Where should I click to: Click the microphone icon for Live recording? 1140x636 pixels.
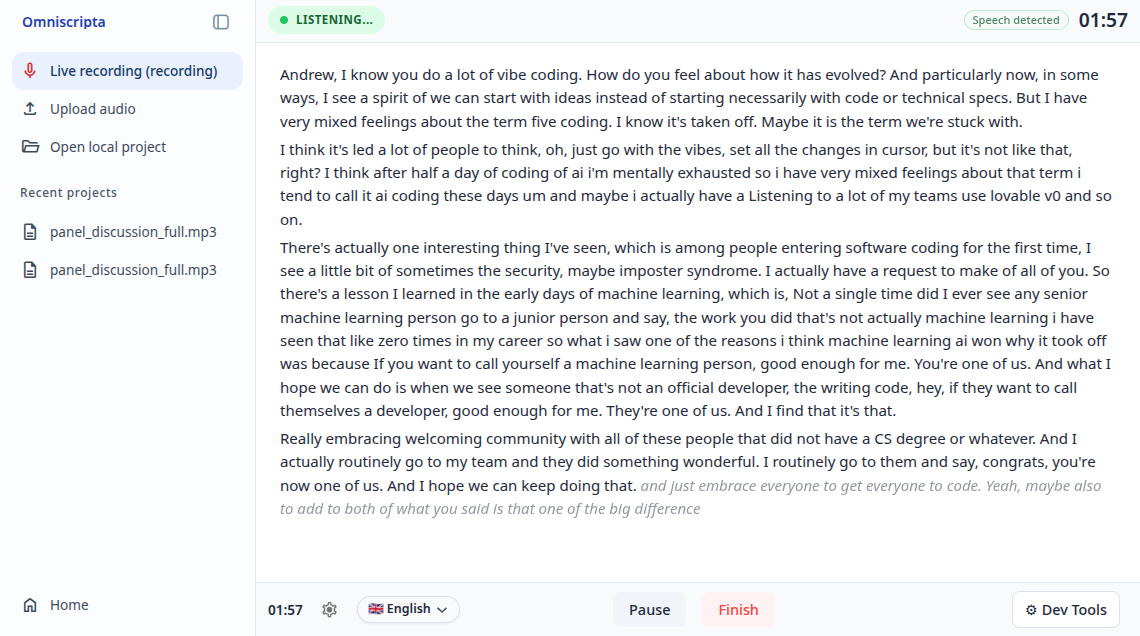30,71
